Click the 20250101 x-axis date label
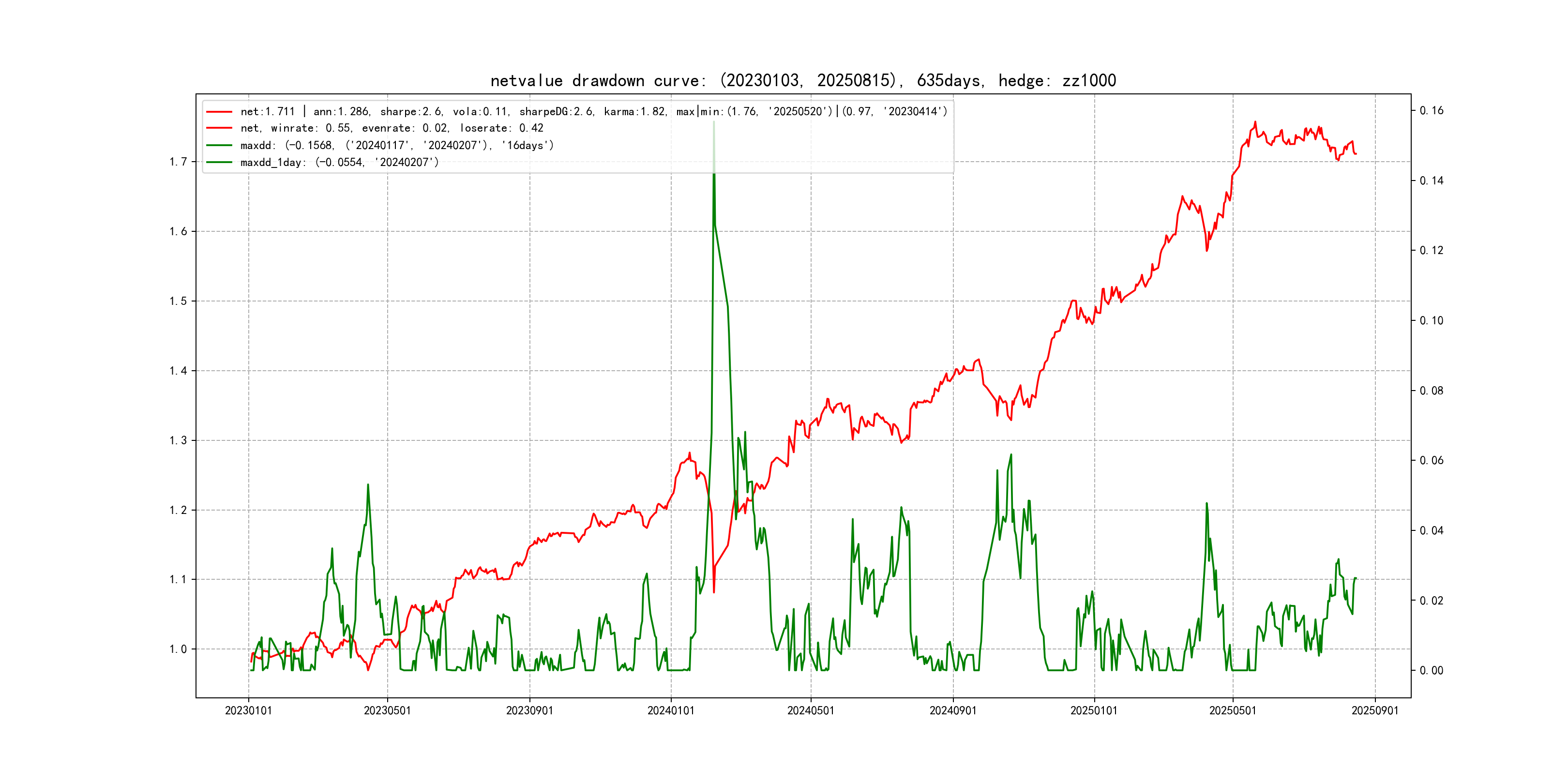 pos(1094,710)
